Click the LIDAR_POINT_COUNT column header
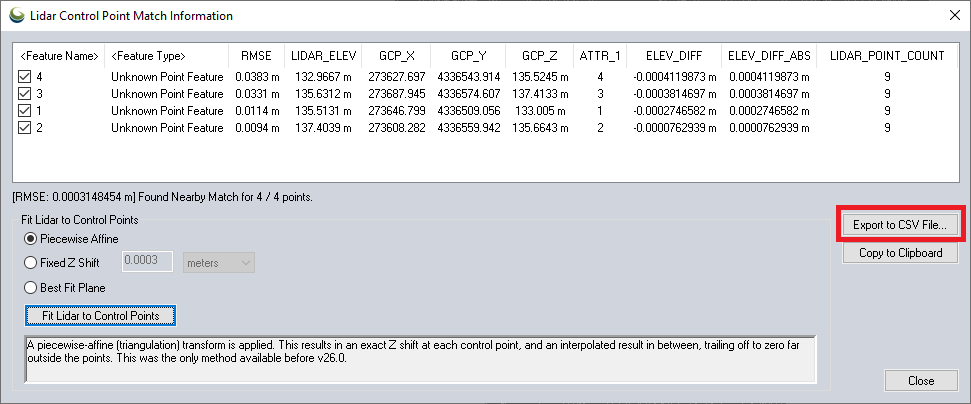This screenshot has height=404, width=971. point(887,56)
